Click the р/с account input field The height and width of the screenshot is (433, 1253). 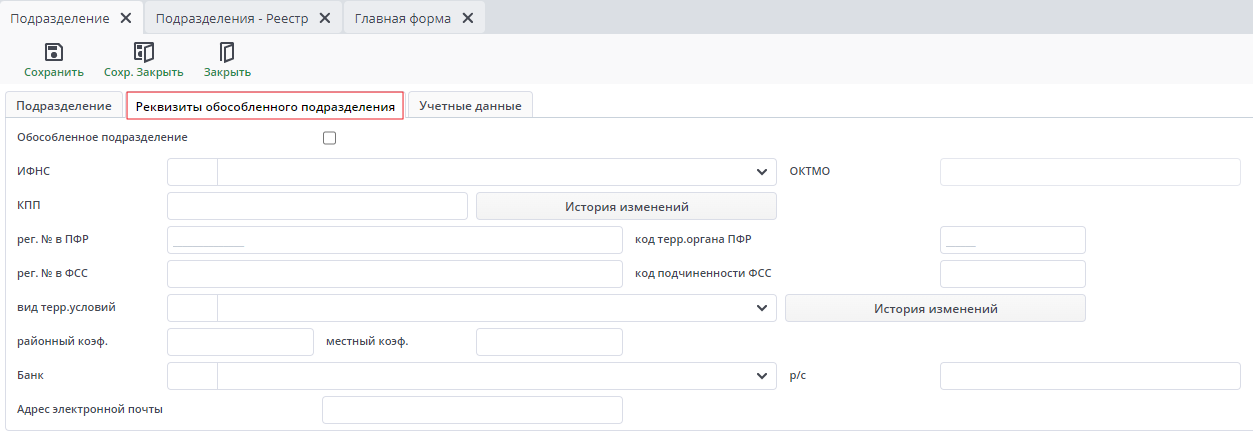point(1089,376)
